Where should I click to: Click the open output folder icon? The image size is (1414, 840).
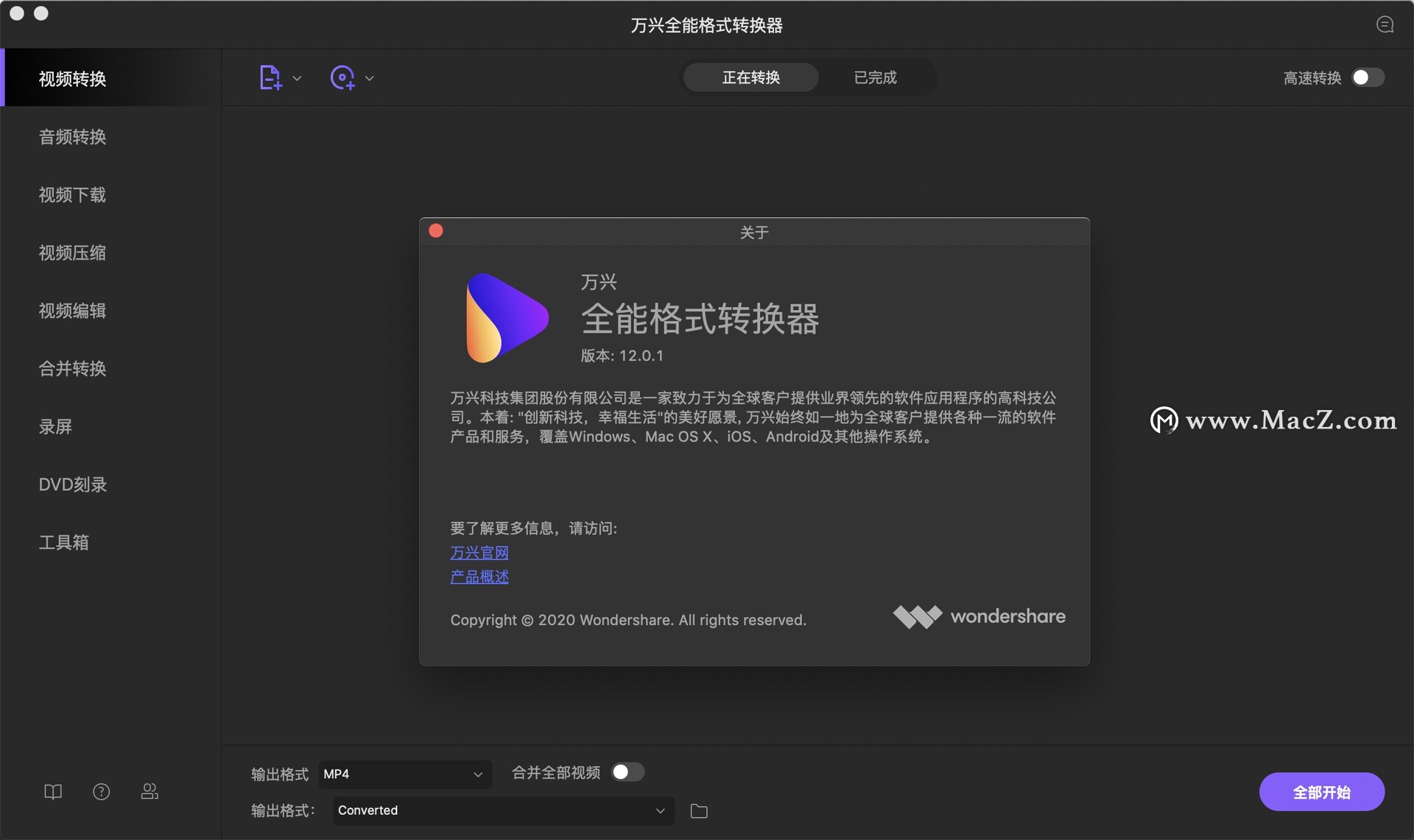coord(699,811)
